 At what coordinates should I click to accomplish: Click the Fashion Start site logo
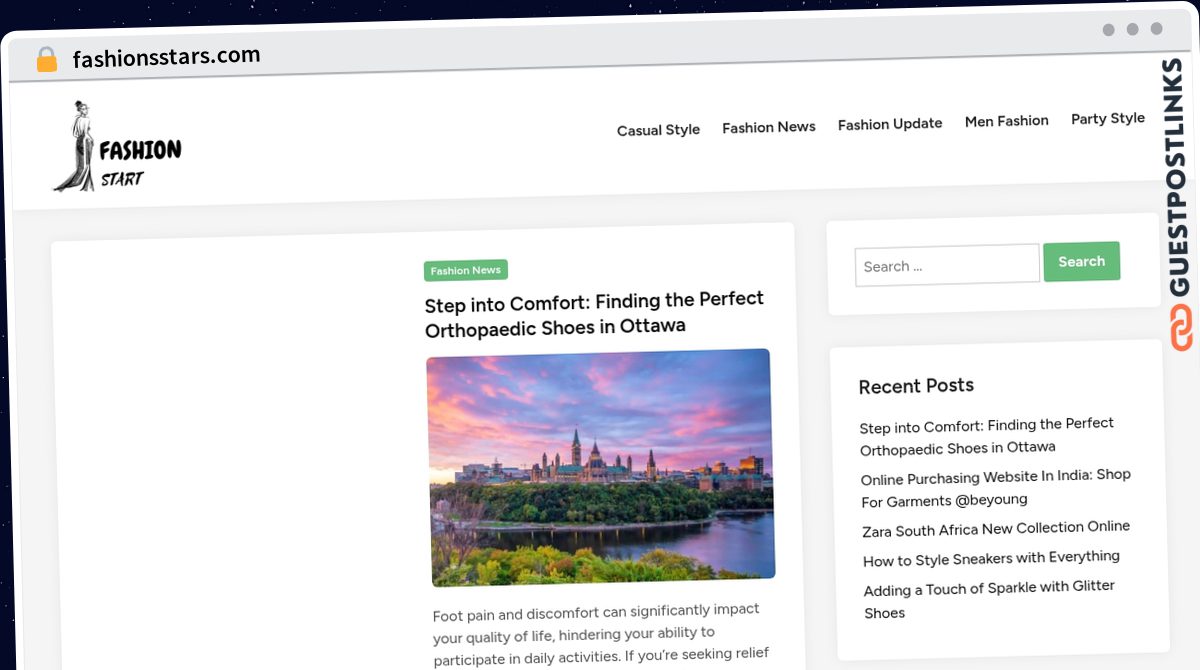tap(117, 148)
